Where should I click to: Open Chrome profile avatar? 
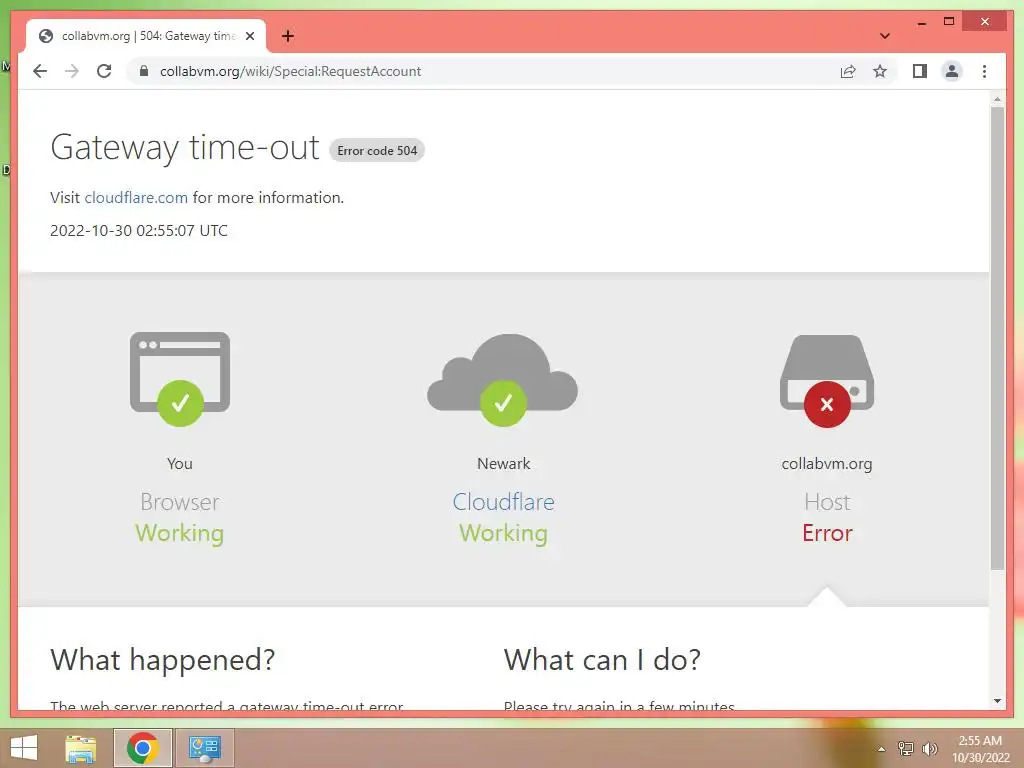[x=952, y=71]
